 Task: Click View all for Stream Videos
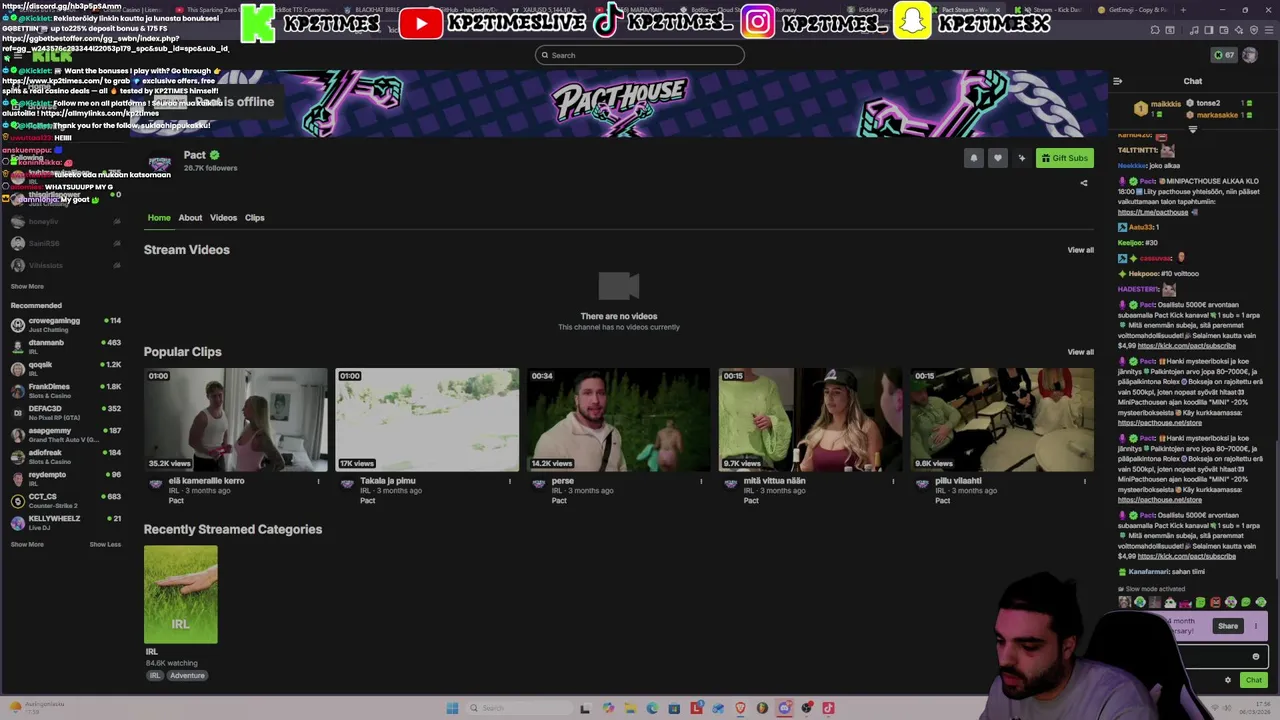pos(1080,250)
